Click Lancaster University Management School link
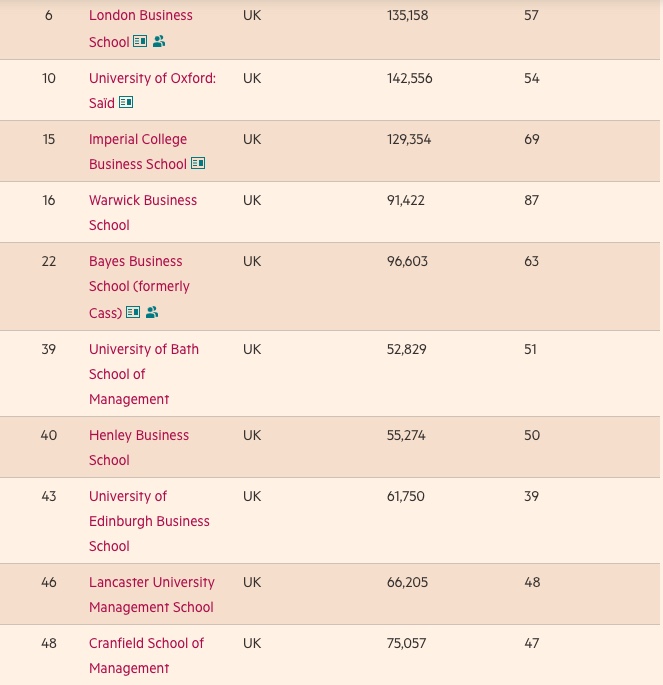Screen dimensions: 663x685 (x=152, y=594)
